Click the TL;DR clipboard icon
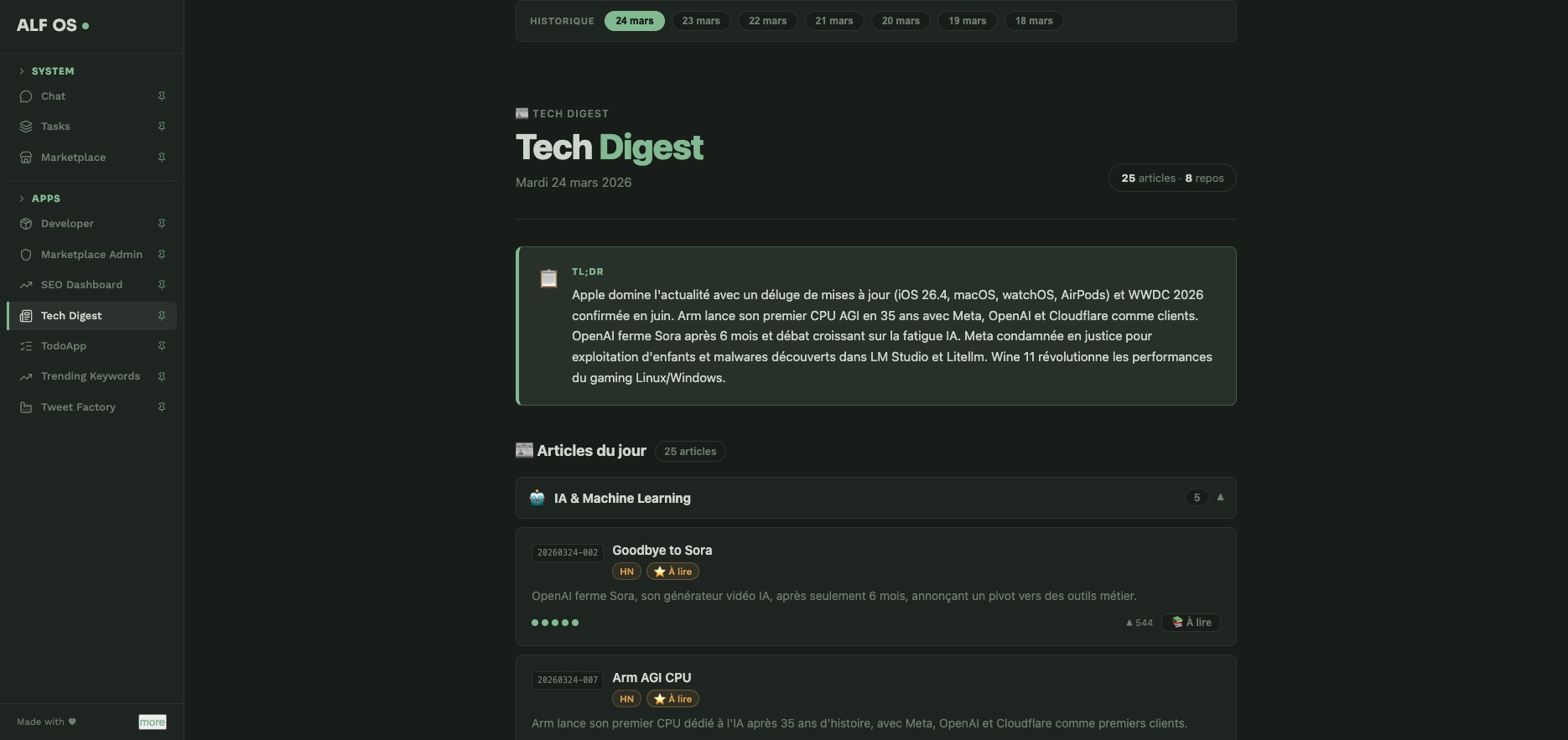 548,278
